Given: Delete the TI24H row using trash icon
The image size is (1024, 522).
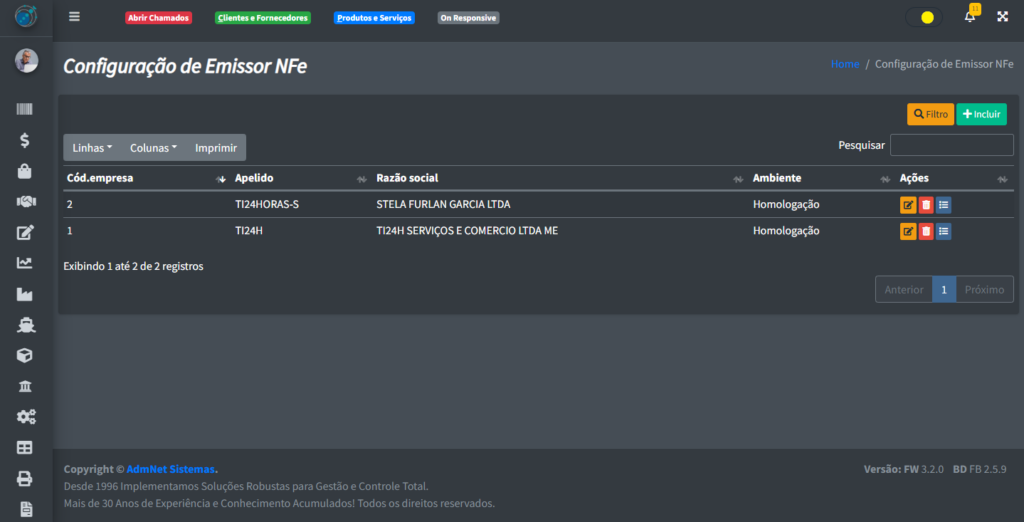Looking at the screenshot, I should click(x=926, y=231).
